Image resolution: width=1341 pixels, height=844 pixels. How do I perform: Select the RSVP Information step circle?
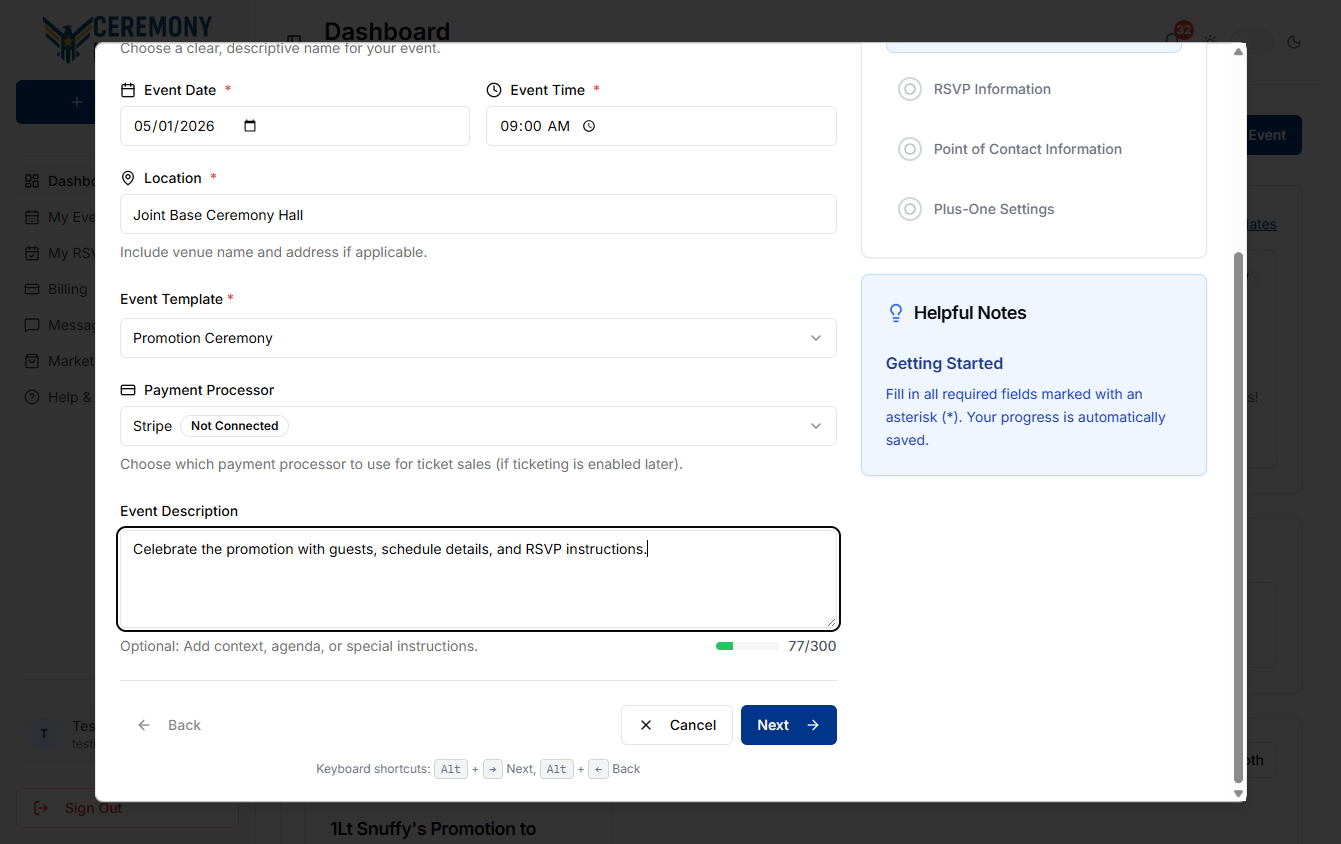[x=910, y=89]
